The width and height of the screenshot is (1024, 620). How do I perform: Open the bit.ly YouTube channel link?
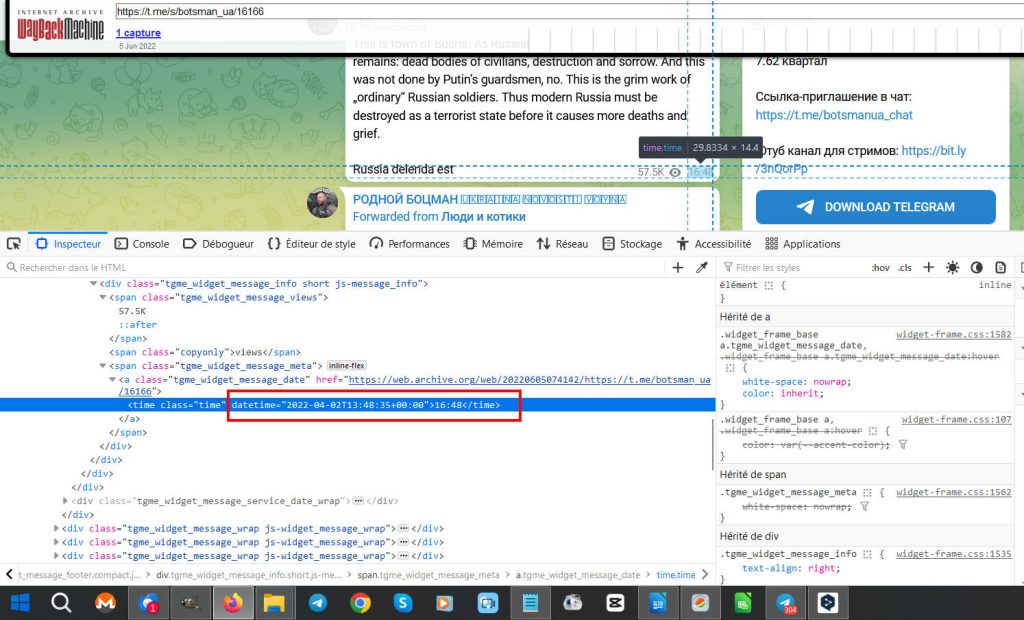(x=933, y=151)
